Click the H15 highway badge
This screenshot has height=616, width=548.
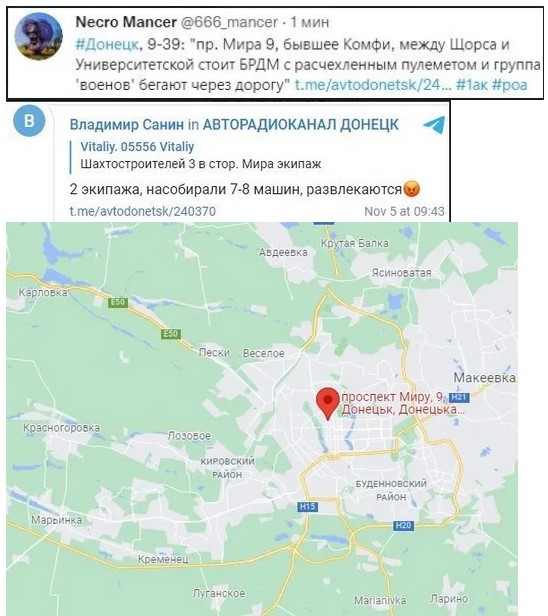tap(308, 506)
